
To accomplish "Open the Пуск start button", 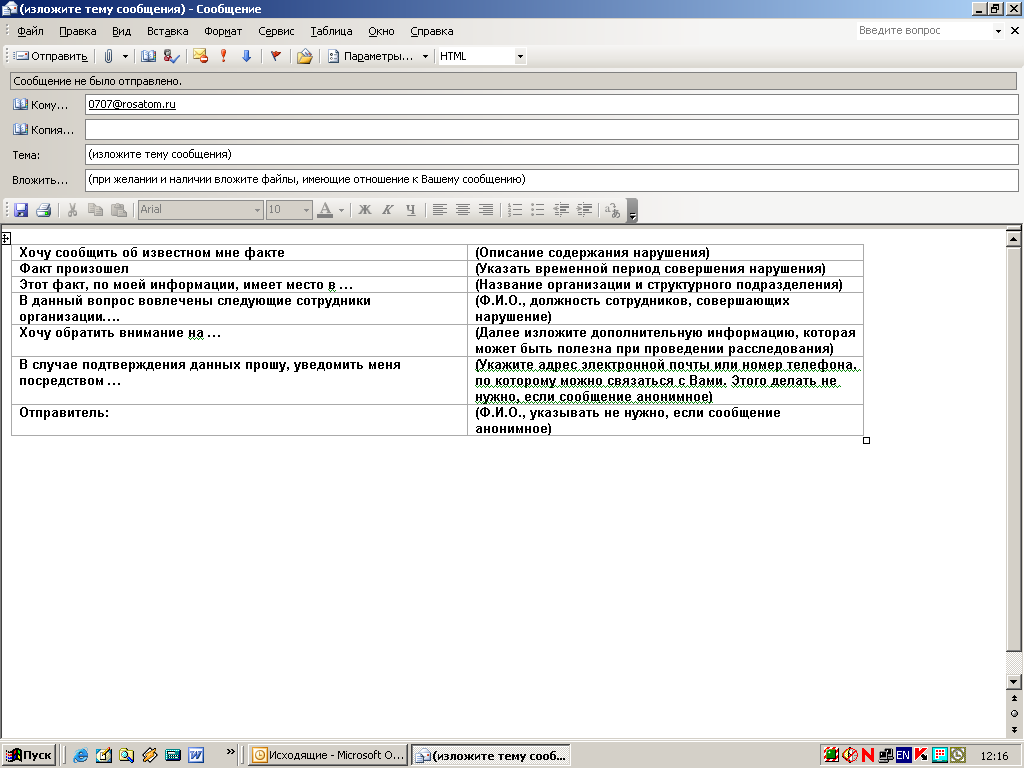I will tap(29, 755).
